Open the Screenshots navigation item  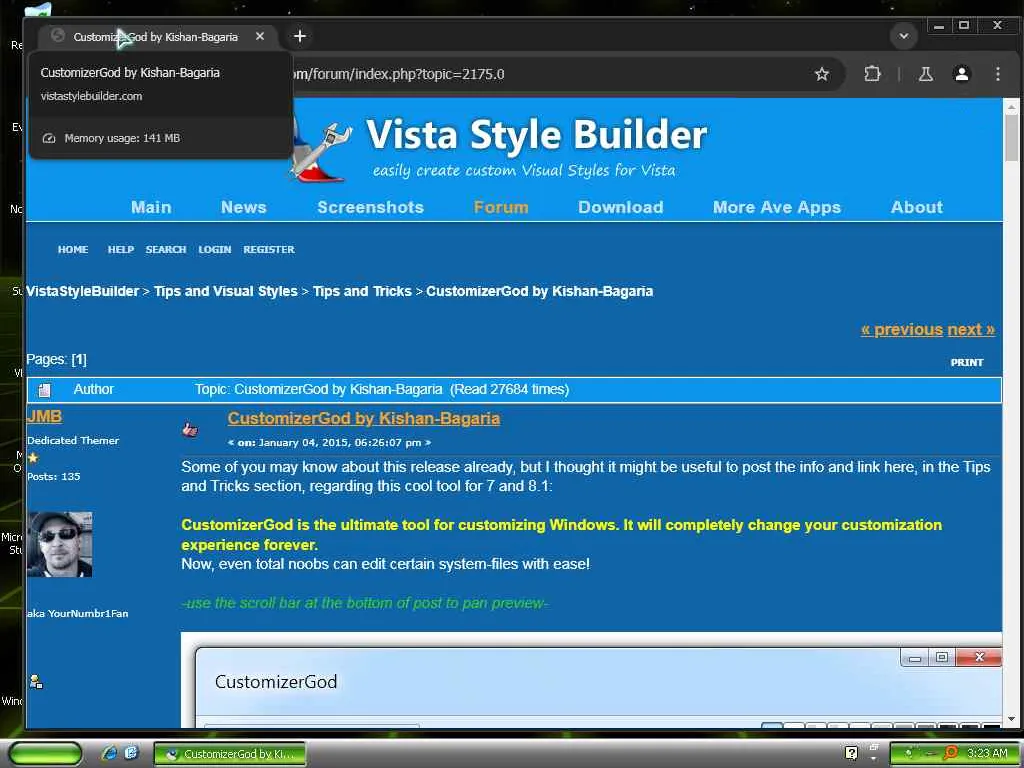tap(370, 207)
